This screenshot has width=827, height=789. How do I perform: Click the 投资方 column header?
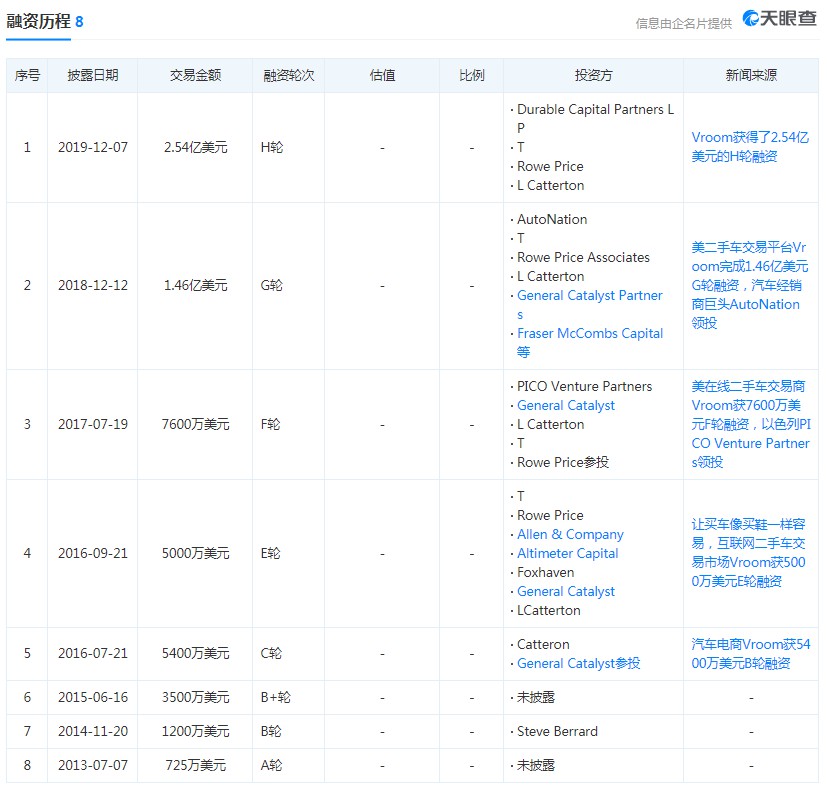pyautogui.click(x=593, y=75)
